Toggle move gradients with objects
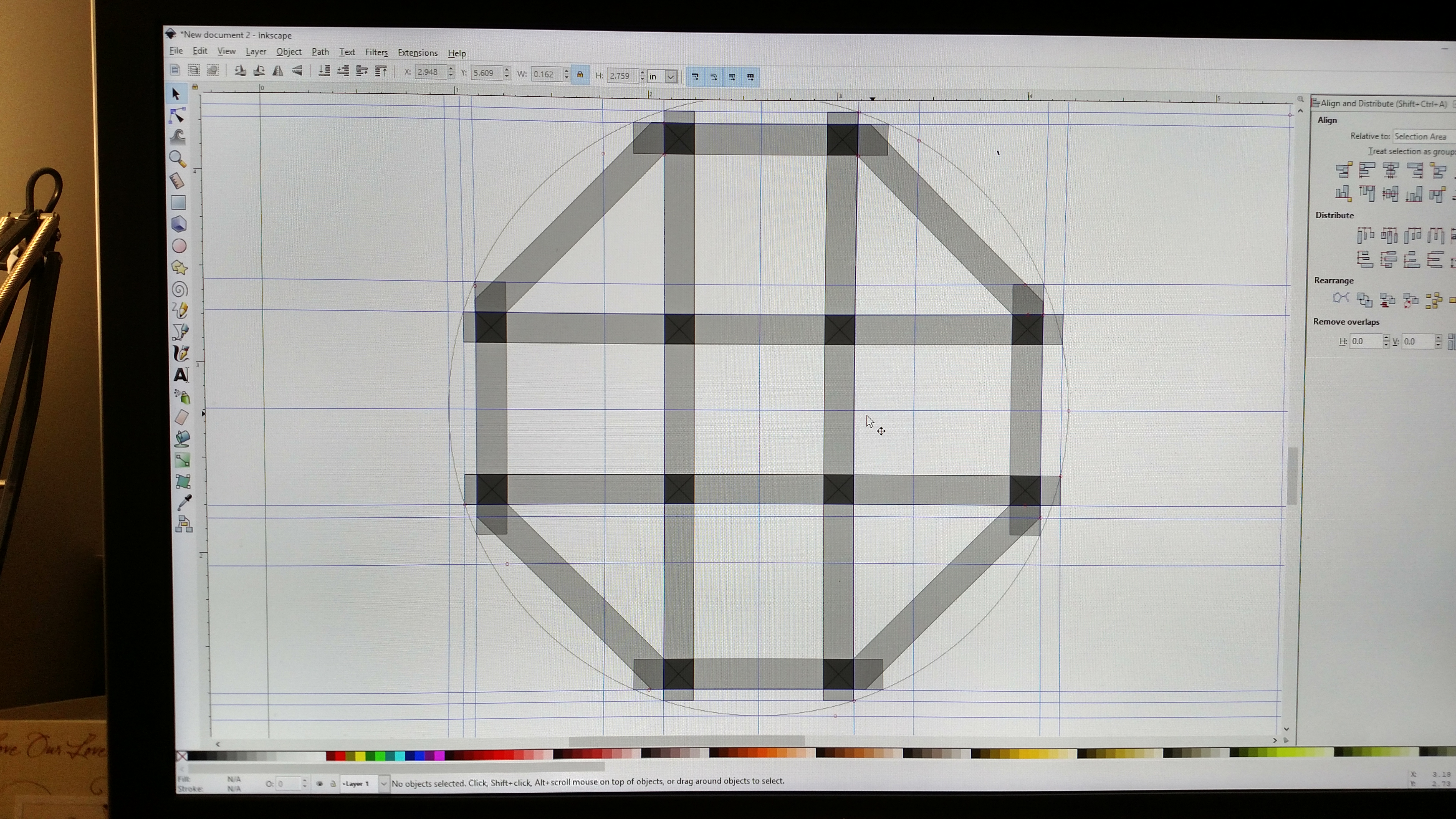1456x819 pixels. [x=732, y=77]
